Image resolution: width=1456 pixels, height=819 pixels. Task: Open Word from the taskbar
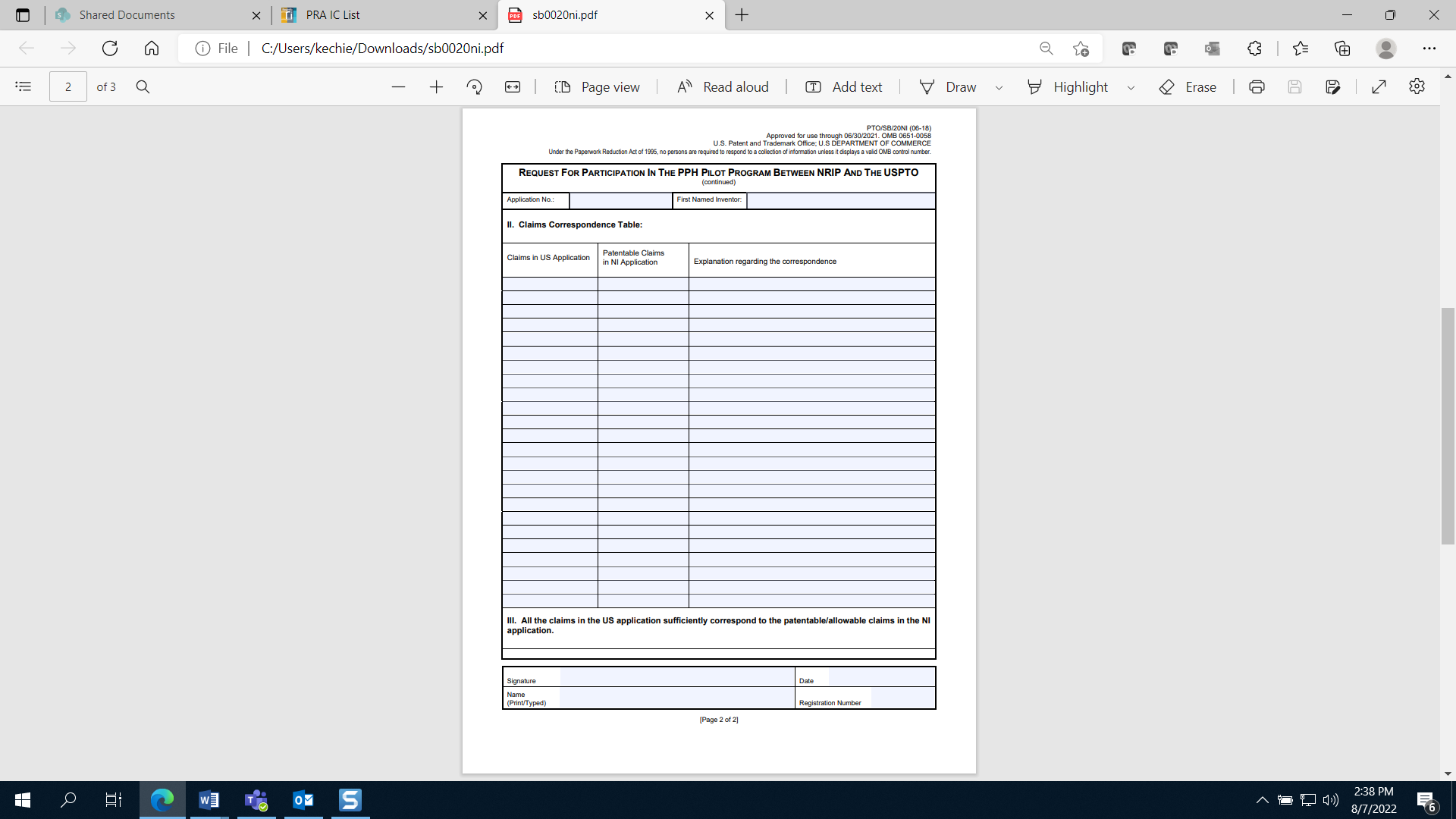(209, 799)
